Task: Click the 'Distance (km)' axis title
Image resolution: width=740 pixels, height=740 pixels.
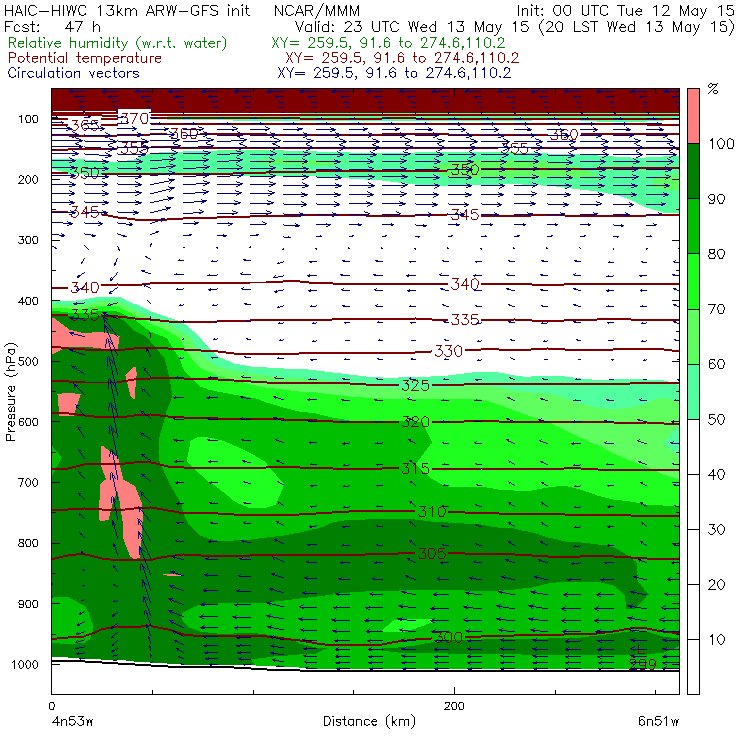Action: 370,721
